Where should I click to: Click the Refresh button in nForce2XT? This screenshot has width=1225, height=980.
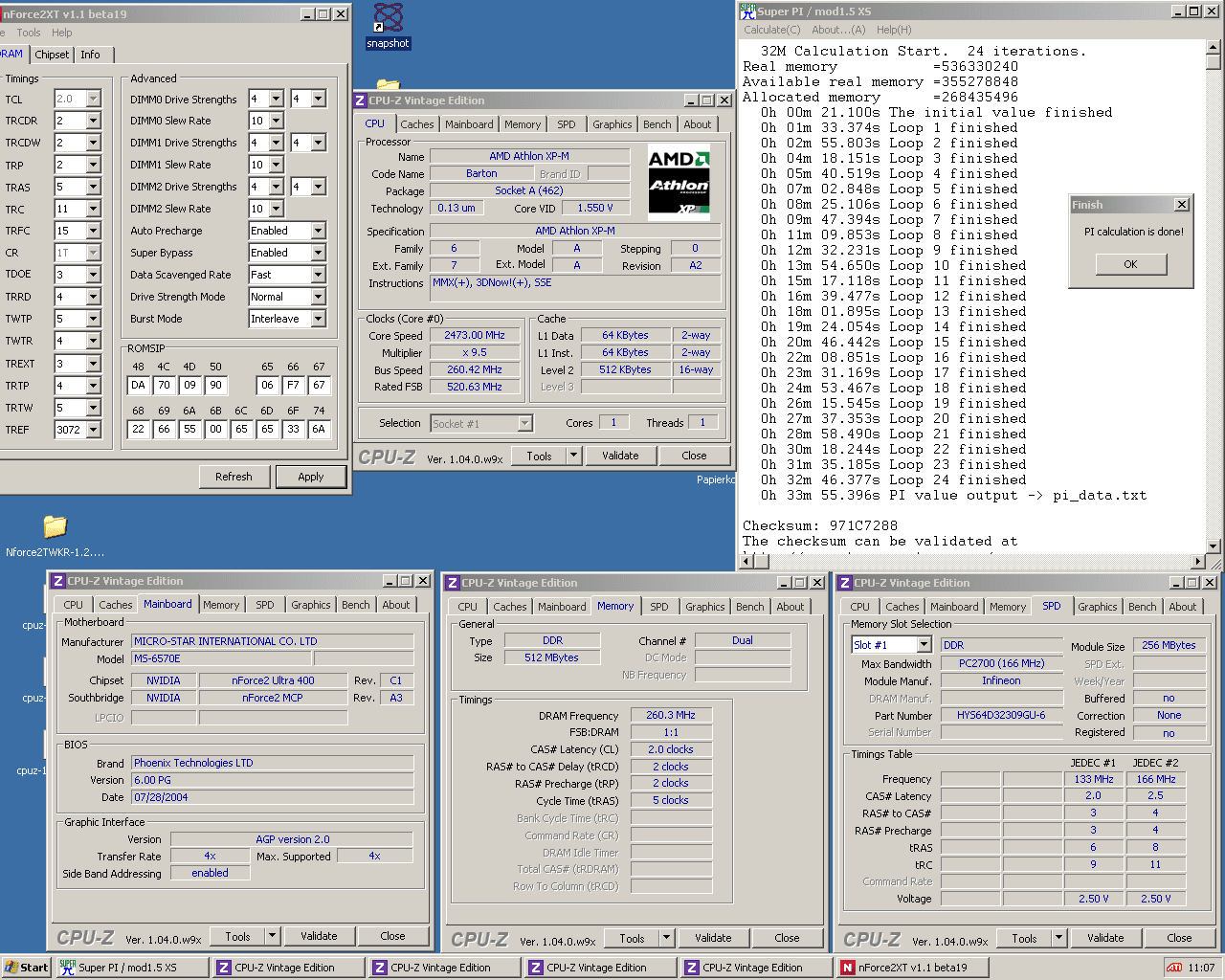(x=234, y=477)
